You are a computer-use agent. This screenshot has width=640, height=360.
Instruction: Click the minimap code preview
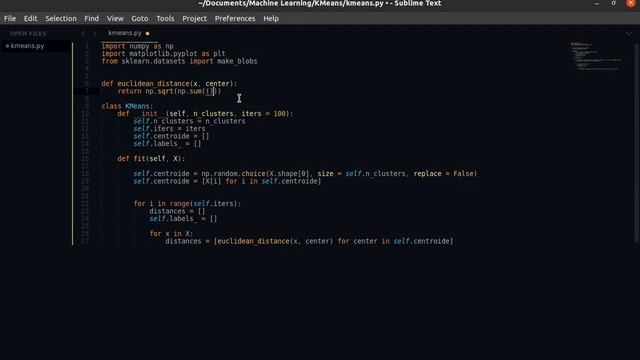(x=596, y=56)
